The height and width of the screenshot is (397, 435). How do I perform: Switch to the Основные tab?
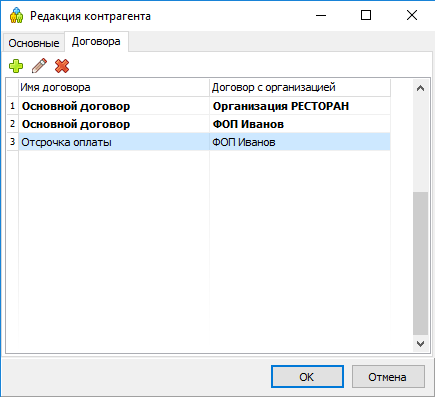pos(34,43)
